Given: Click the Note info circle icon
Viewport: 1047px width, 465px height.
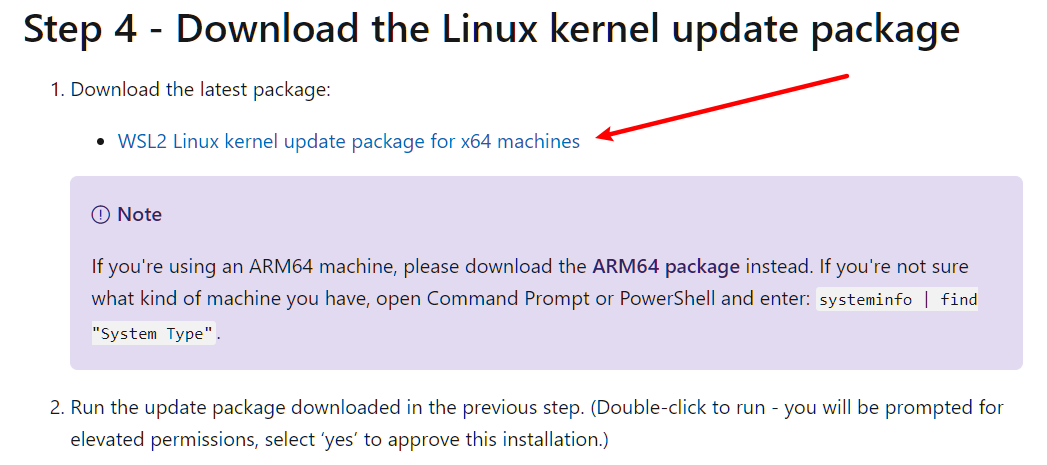Looking at the screenshot, I should [x=100, y=214].
